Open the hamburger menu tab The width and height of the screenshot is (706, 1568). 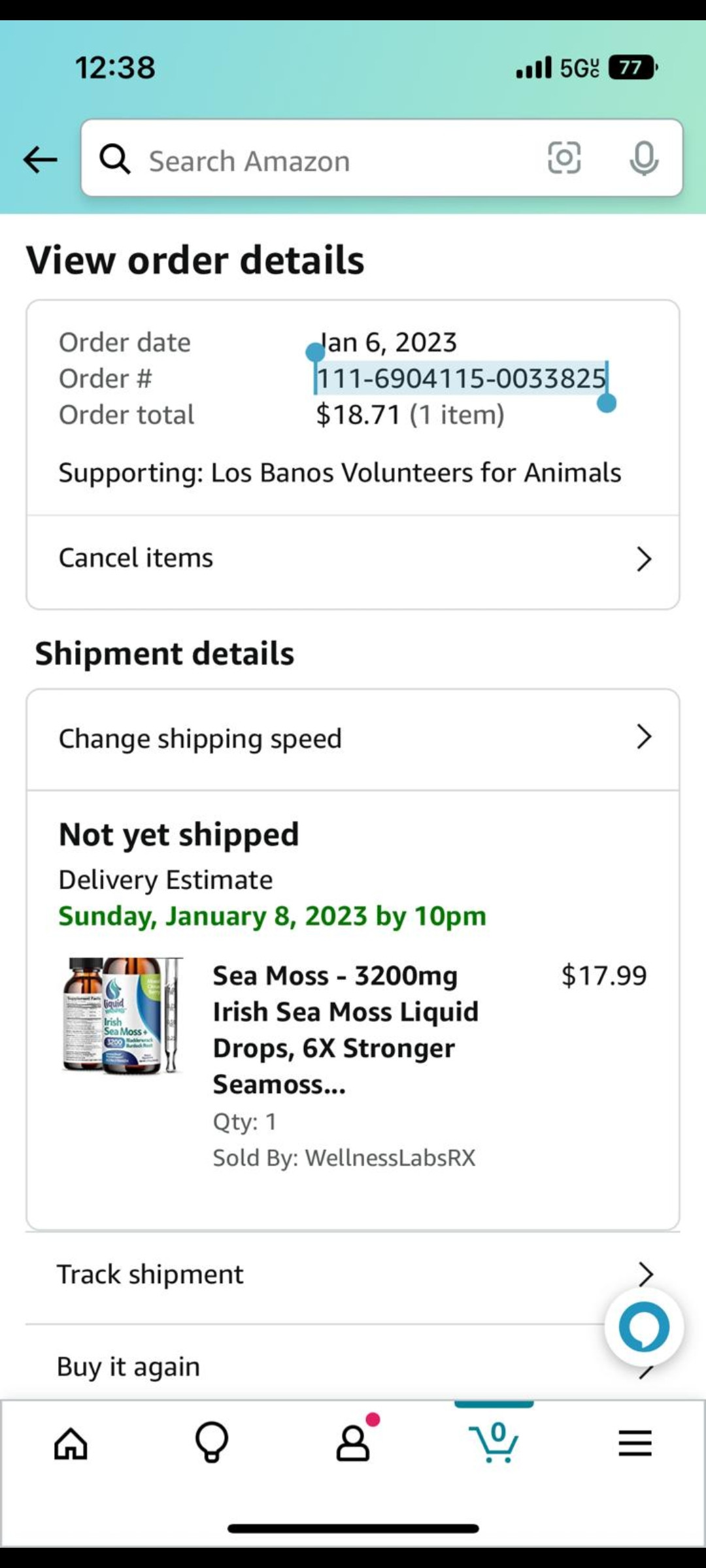[635, 1443]
